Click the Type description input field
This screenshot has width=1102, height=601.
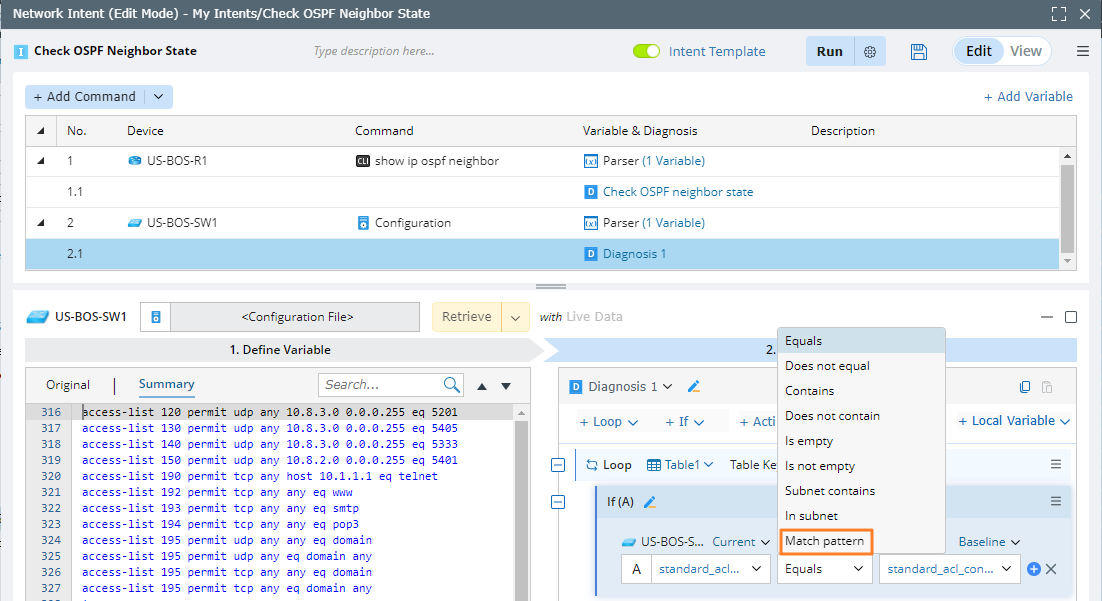[374, 52]
